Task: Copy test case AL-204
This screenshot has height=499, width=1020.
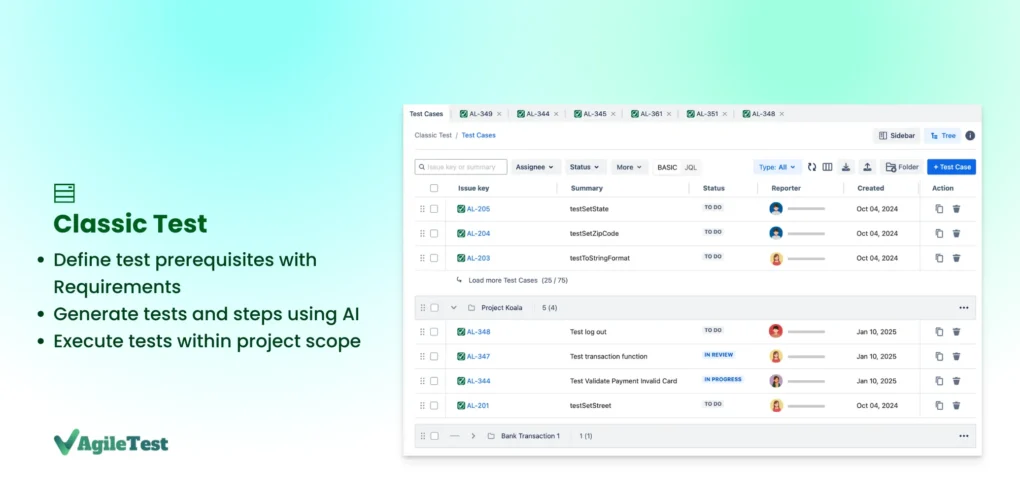Action: coord(939,234)
